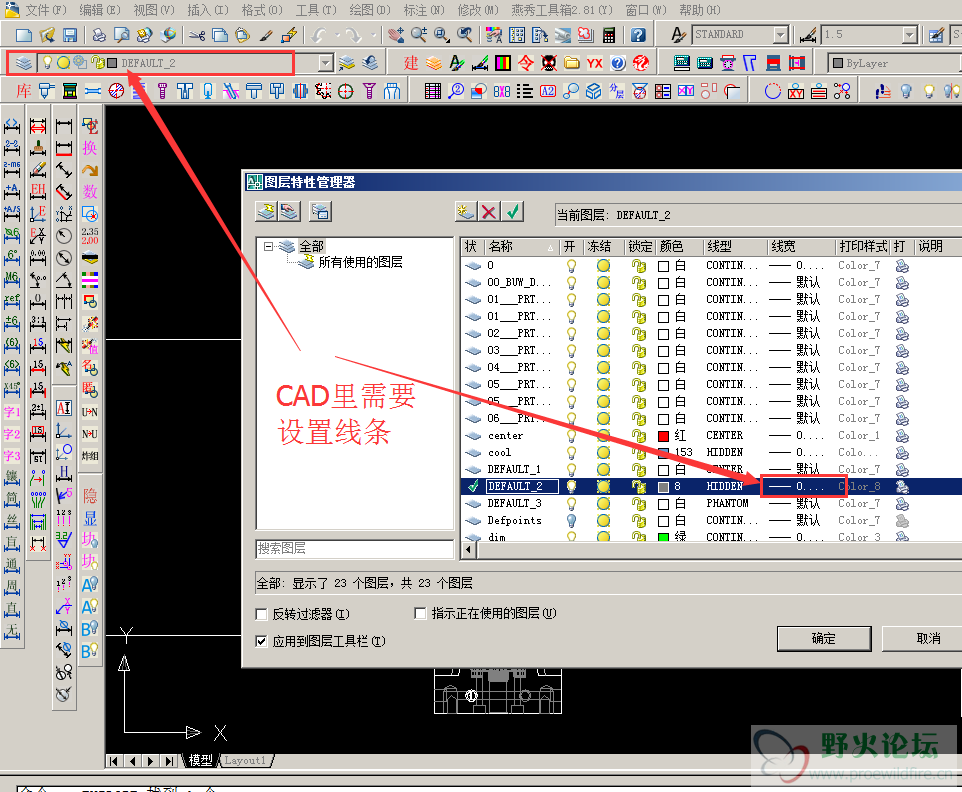
Task: Uncheck 应用到图层工具栏 checkbox
Action: tap(261, 641)
